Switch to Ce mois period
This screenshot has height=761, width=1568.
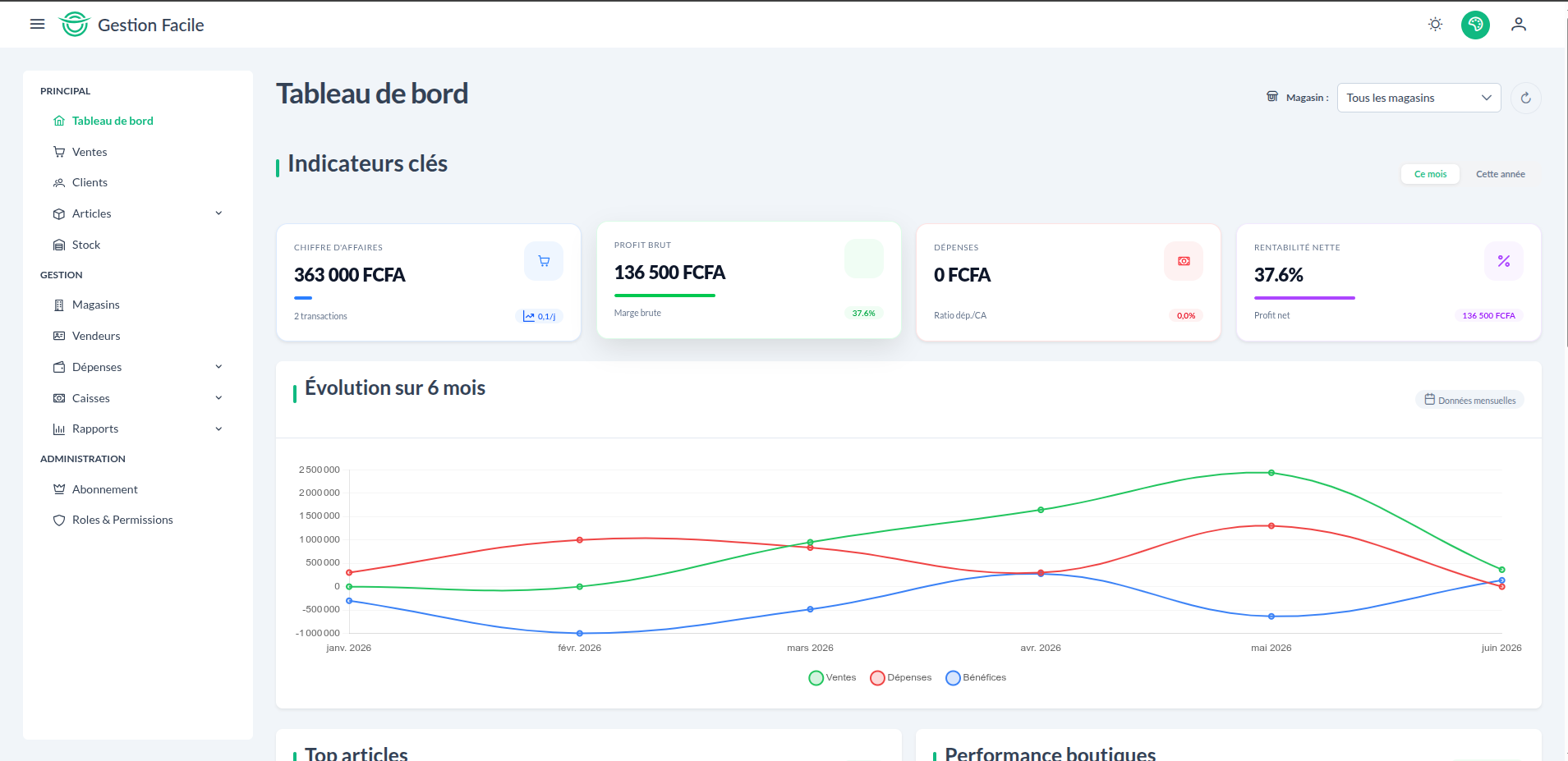(1430, 174)
